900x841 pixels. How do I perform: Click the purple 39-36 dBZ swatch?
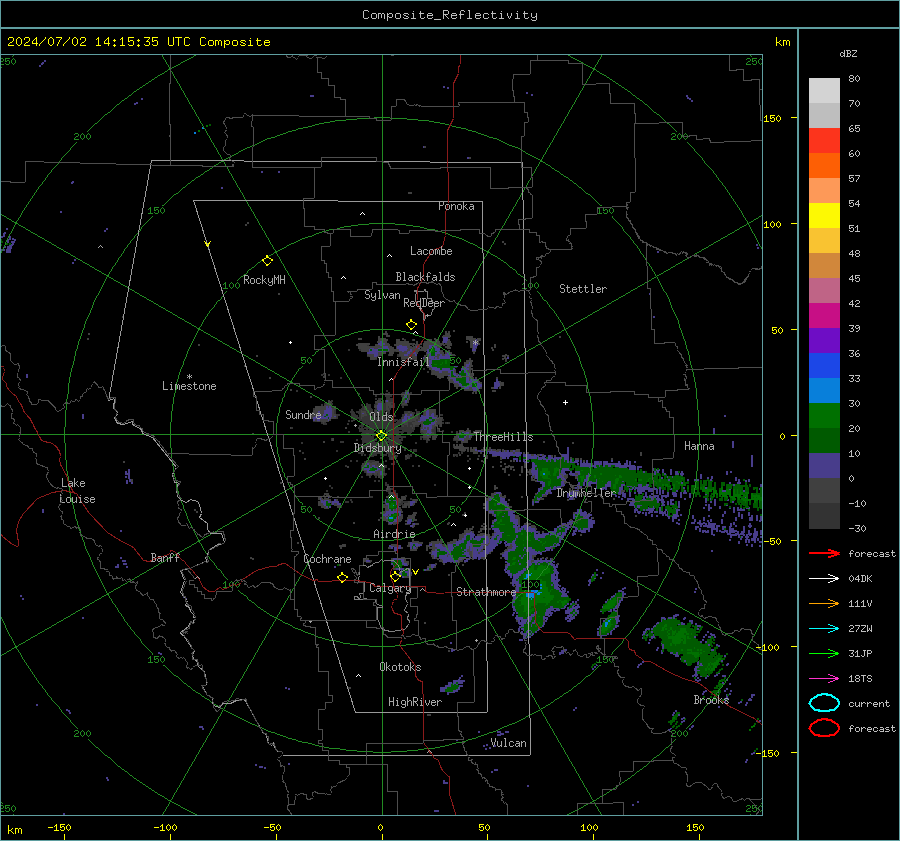point(824,340)
